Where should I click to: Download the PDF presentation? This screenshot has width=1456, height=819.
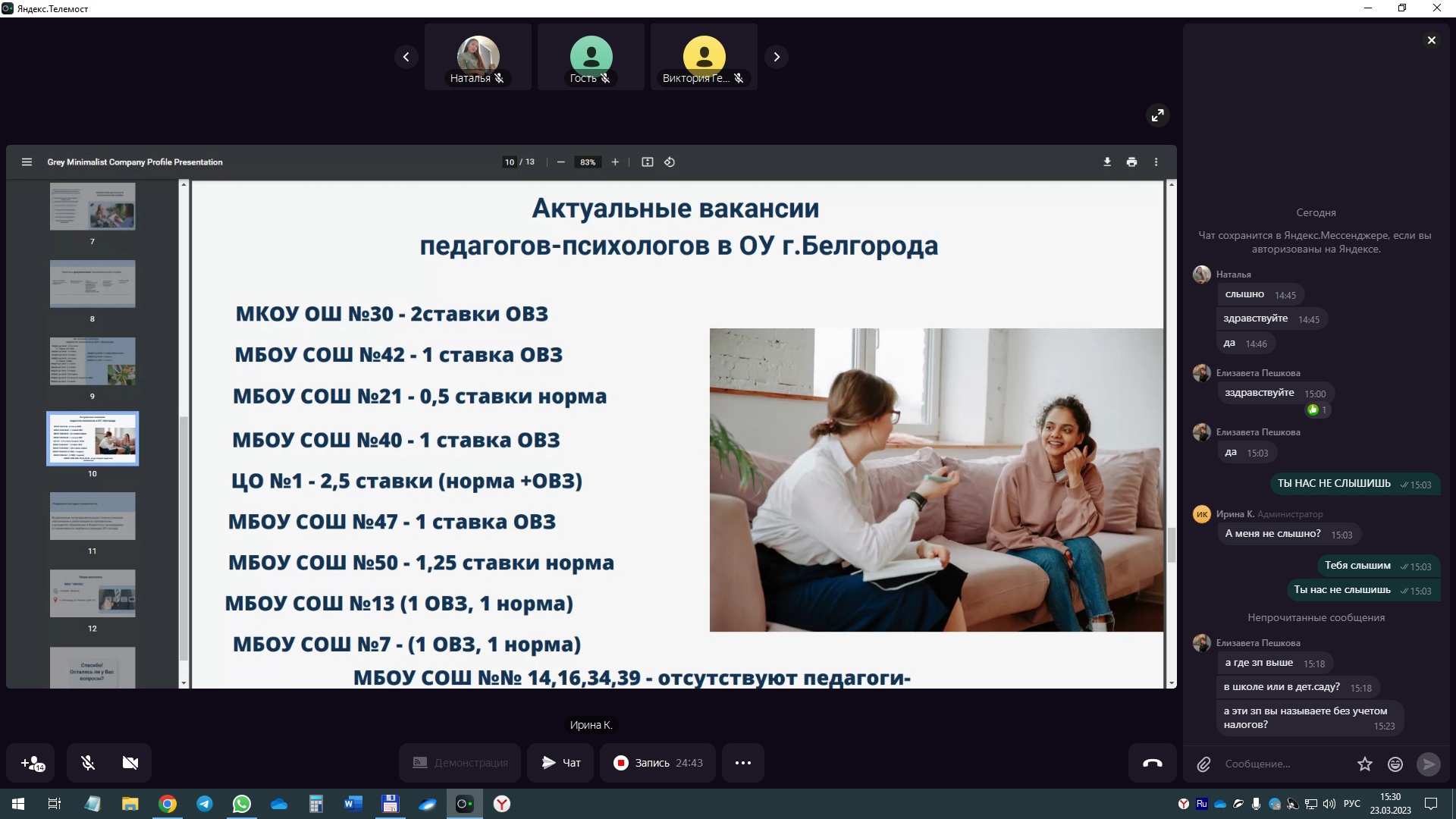pos(1107,162)
